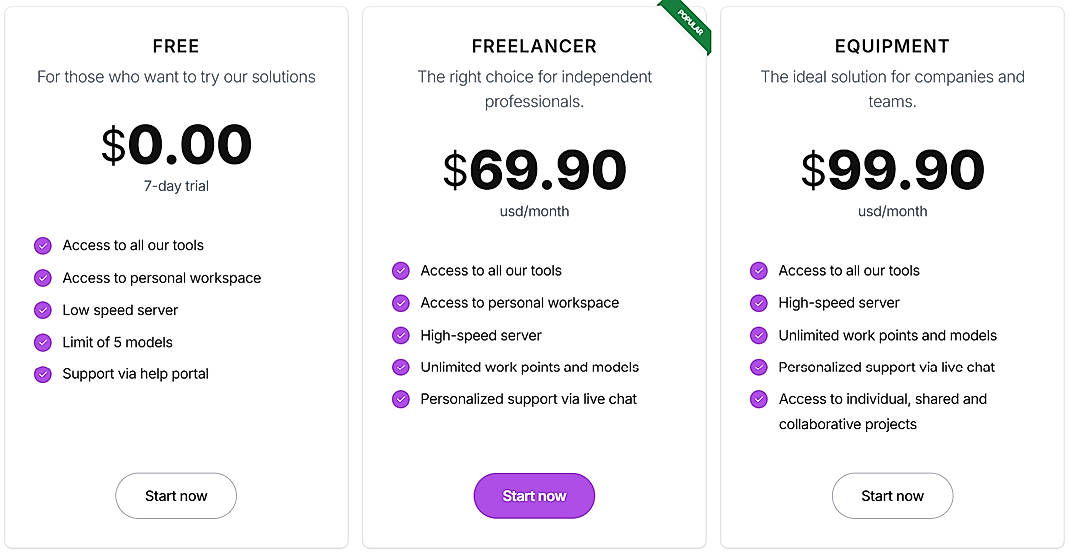This screenshot has width=1070, height=556.
Task: Click the $99.90 Equipment price
Action: 892,170
